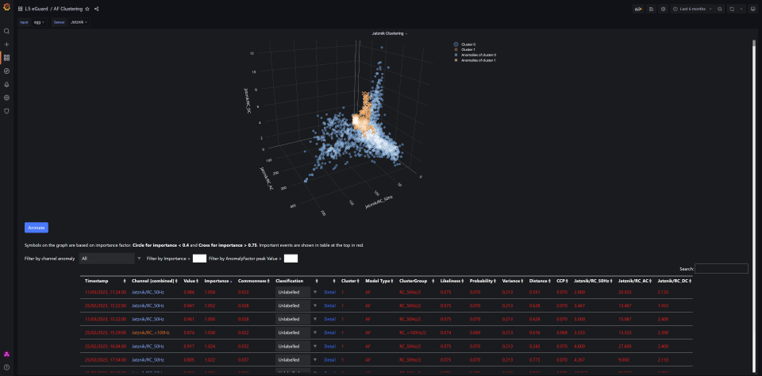Open Detail link in first table row
This screenshot has height=376, width=762.
[330, 292]
